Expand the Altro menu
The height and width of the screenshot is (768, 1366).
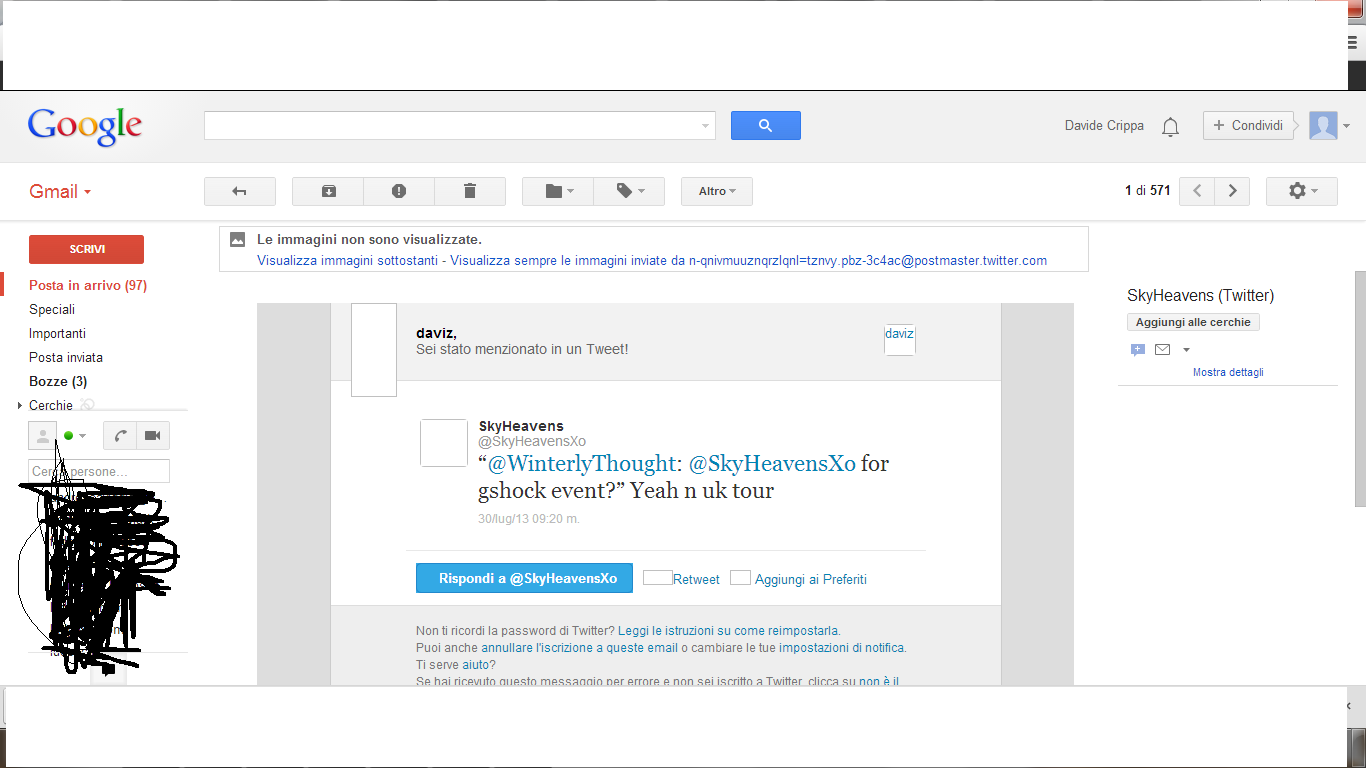(716, 191)
